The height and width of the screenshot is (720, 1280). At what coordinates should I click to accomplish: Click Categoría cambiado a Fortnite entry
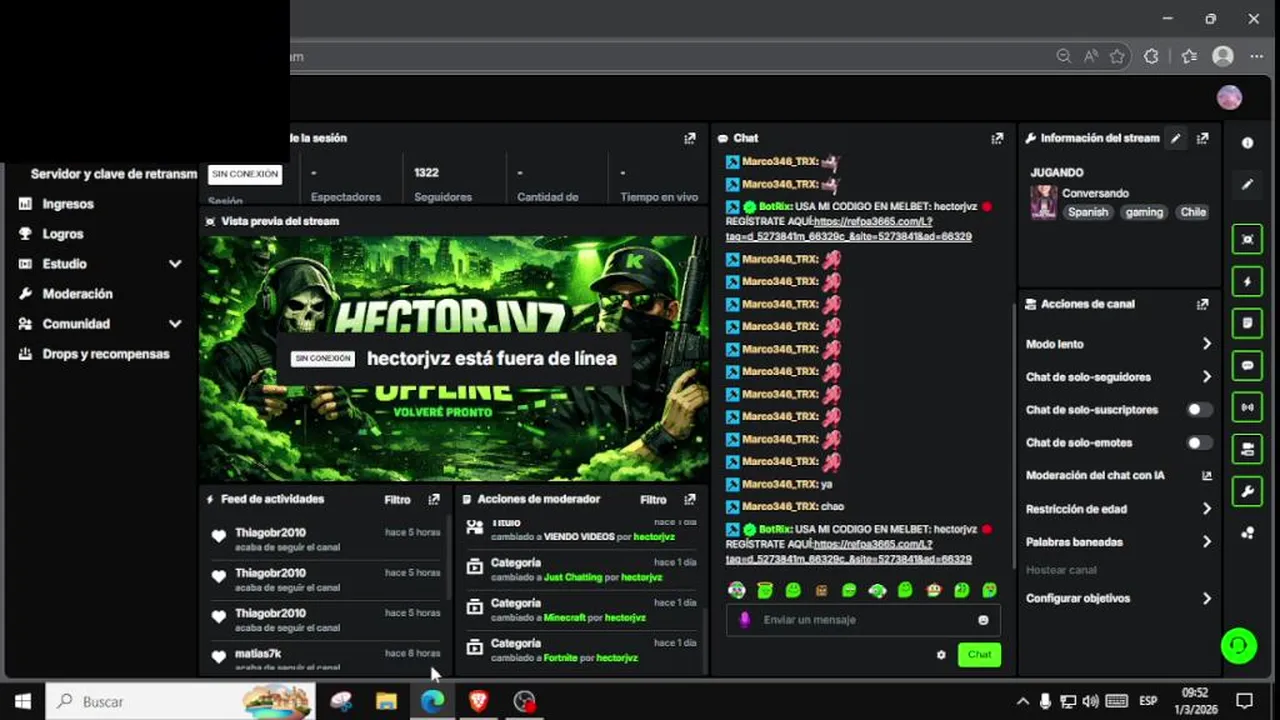click(580, 650)
